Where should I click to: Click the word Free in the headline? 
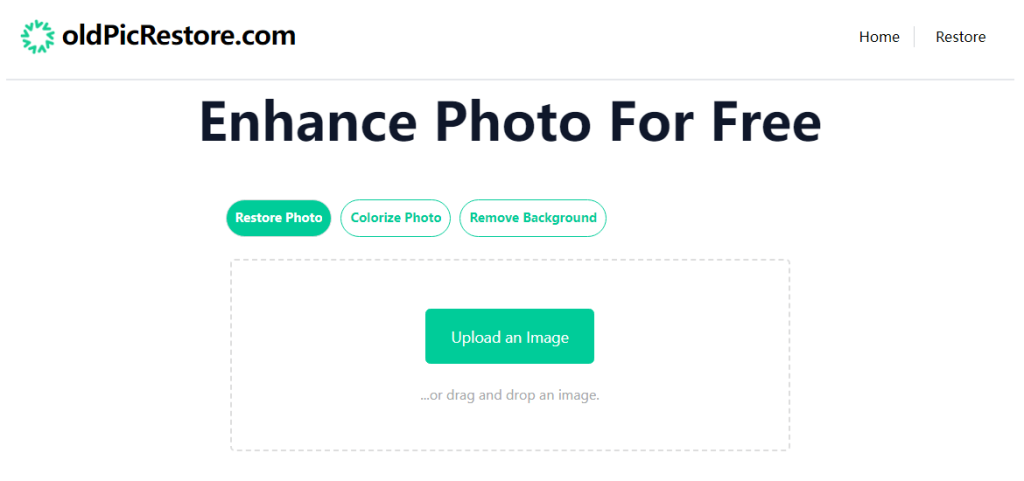[x=766, y=122]
